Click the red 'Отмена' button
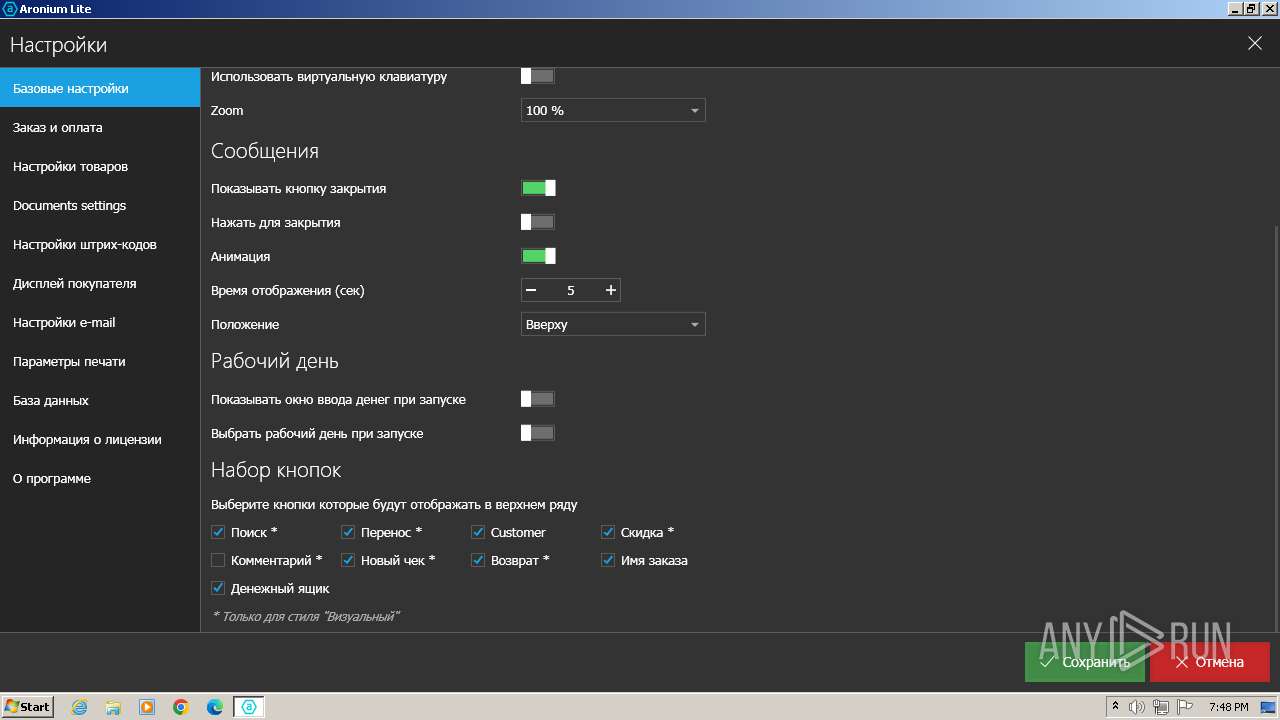The image size is (1280, 720). [x=1210, y=662]
